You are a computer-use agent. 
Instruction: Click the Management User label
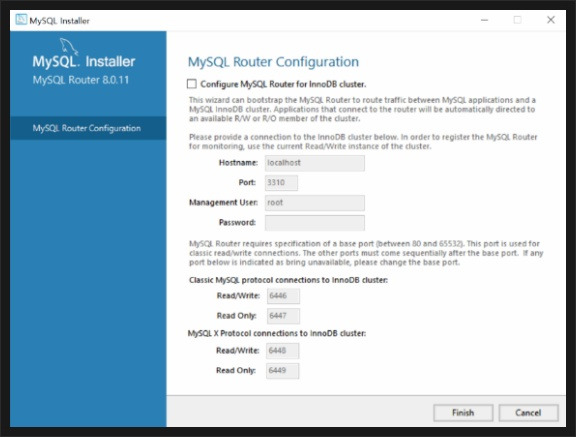pos(223,202)
